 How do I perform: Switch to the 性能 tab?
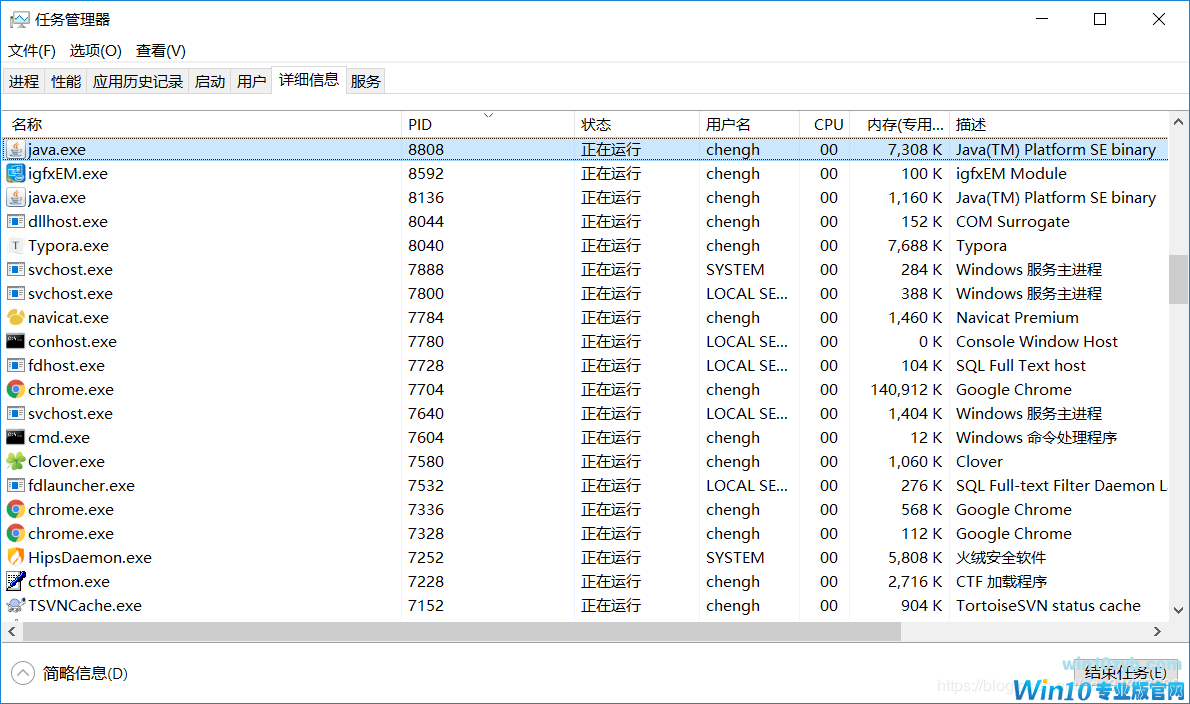coord(66,81)
